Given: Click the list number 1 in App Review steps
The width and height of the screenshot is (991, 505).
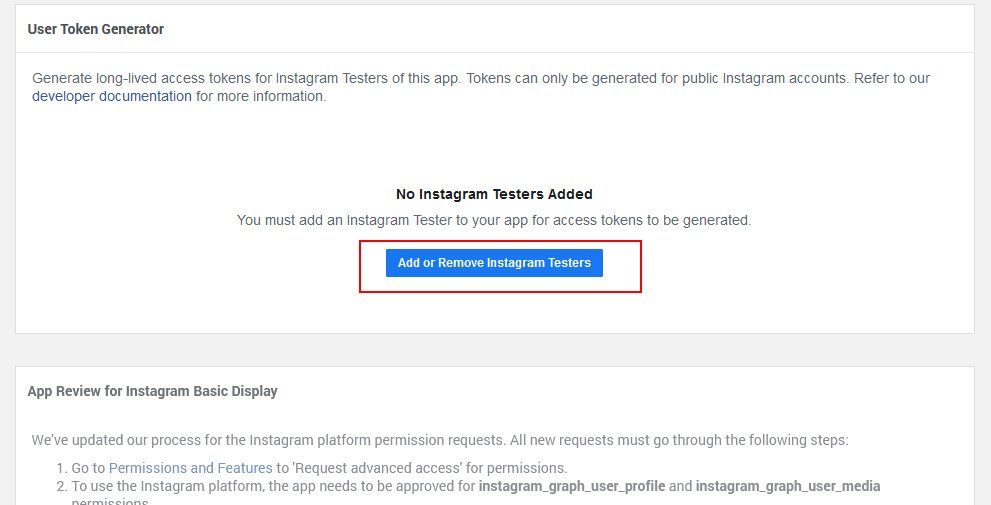Looking at the screenshot, I should (x=61, y=468).
